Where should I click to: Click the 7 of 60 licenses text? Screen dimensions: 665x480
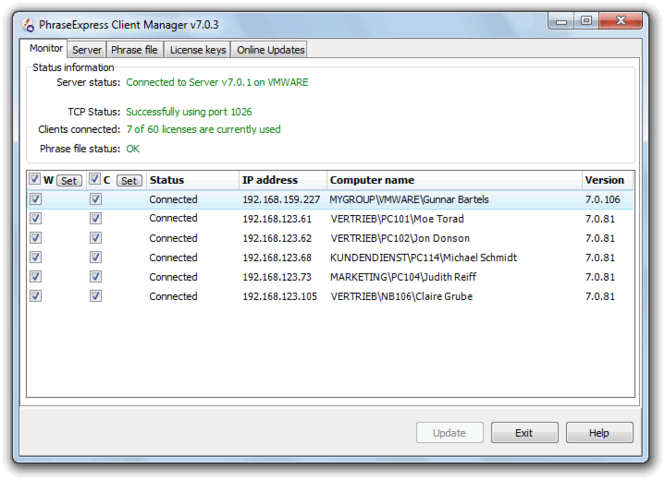pyautogui.click(x=203, y=129)
